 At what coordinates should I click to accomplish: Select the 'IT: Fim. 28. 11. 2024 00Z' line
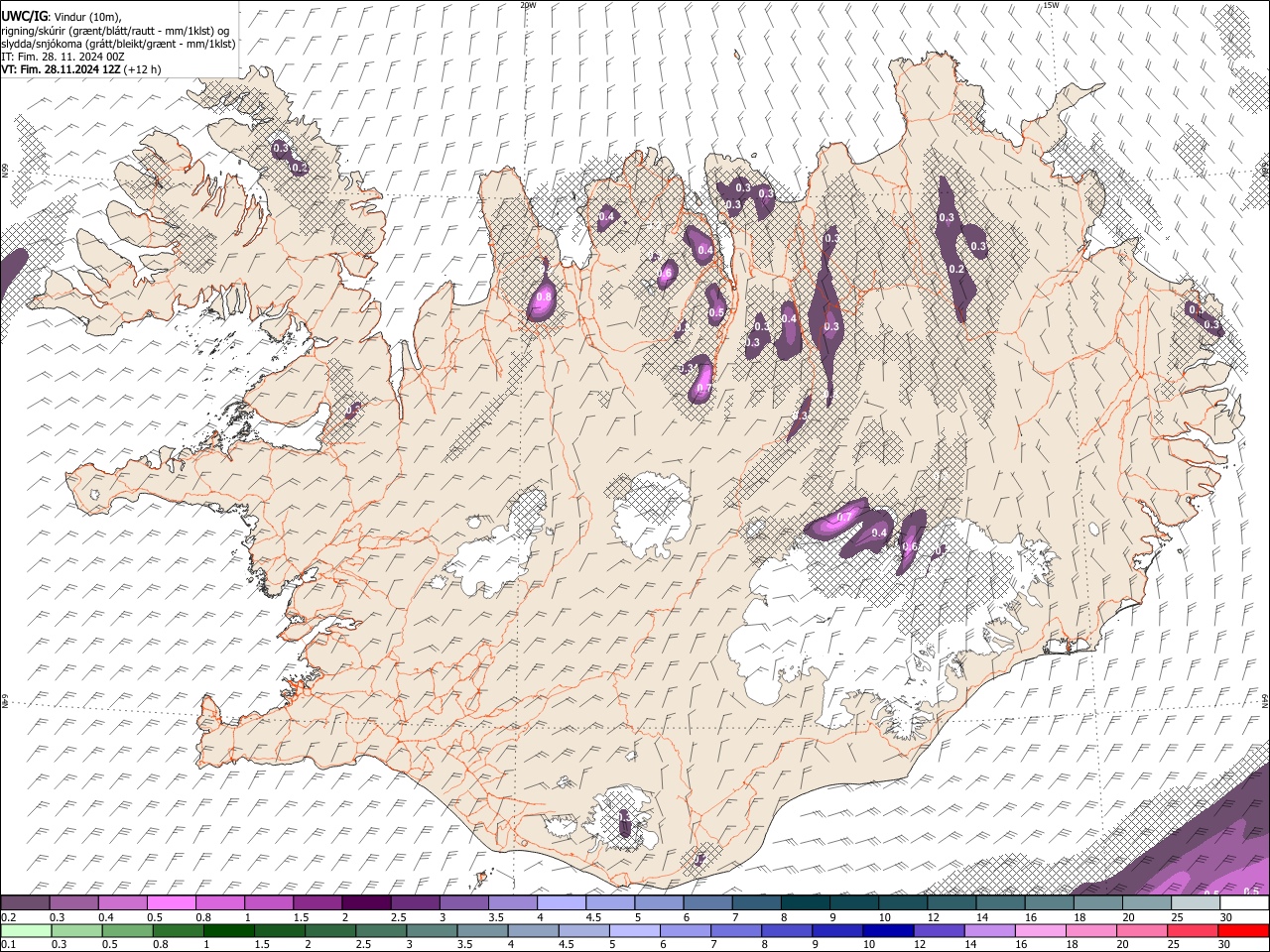pos(63,56)
